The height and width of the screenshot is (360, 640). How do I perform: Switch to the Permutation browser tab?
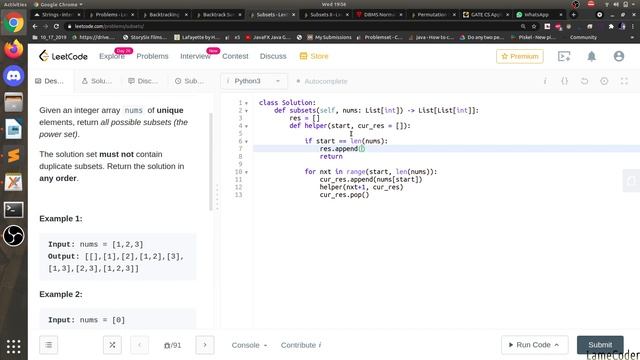pos(431,15)
